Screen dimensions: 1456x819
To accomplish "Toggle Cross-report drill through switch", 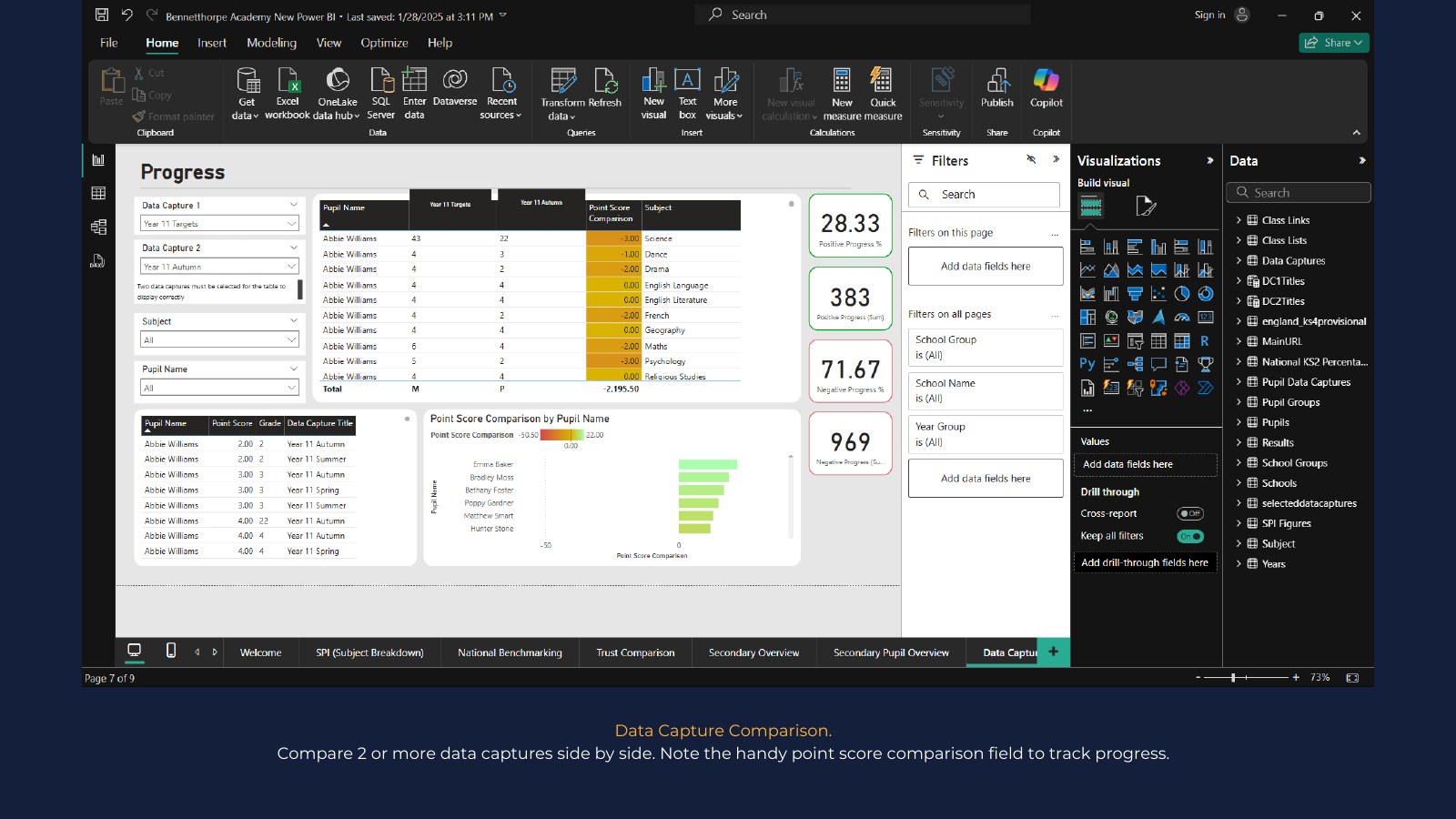I will 1190,513.
